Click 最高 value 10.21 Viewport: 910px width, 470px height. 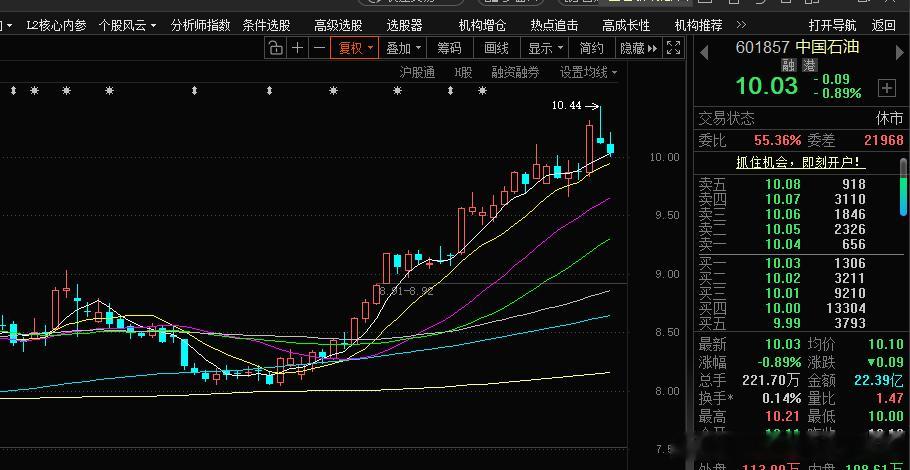coord(783,416)
